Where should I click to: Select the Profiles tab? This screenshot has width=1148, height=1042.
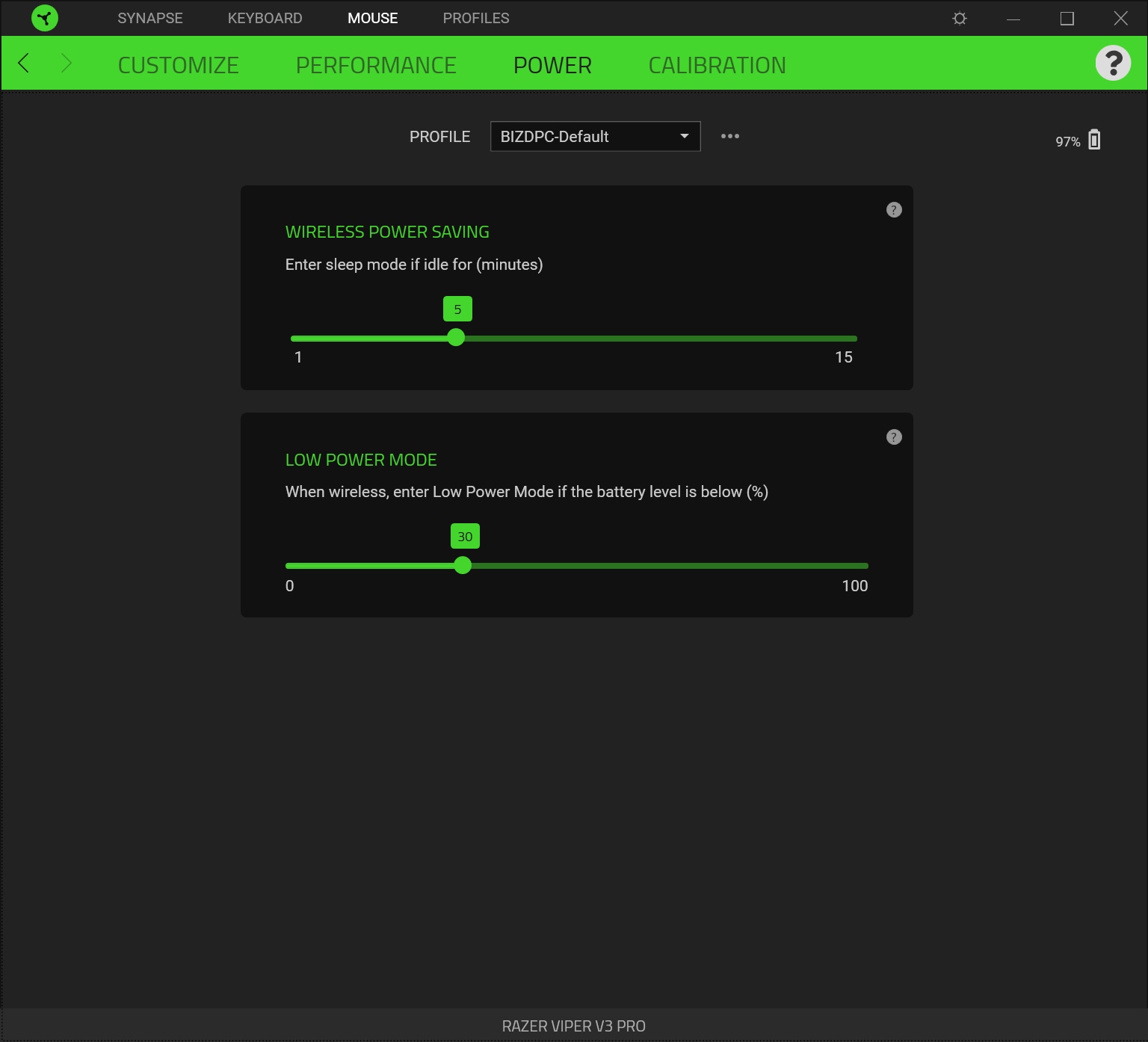[475, 18]
